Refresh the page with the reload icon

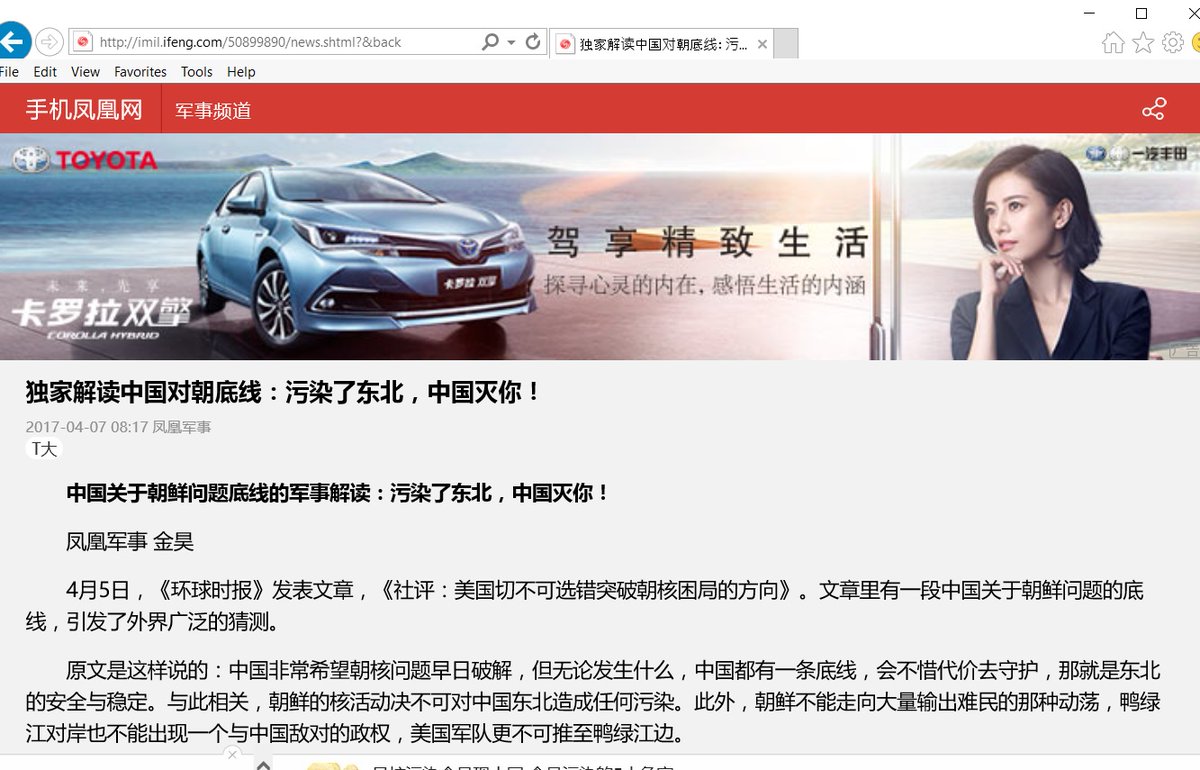(533, 42)
